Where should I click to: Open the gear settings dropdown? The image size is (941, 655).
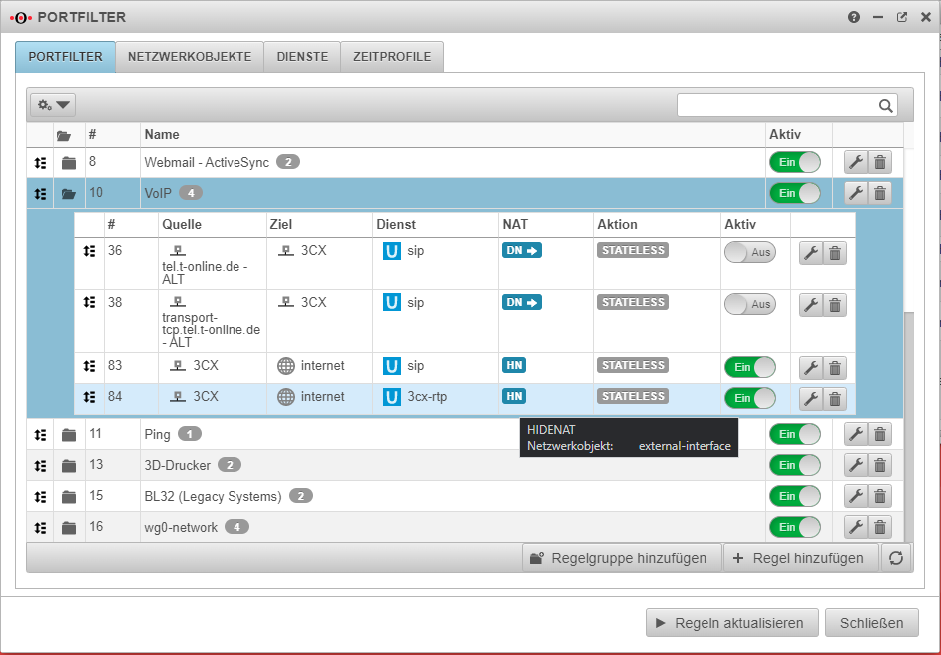(x=53, y=105)
